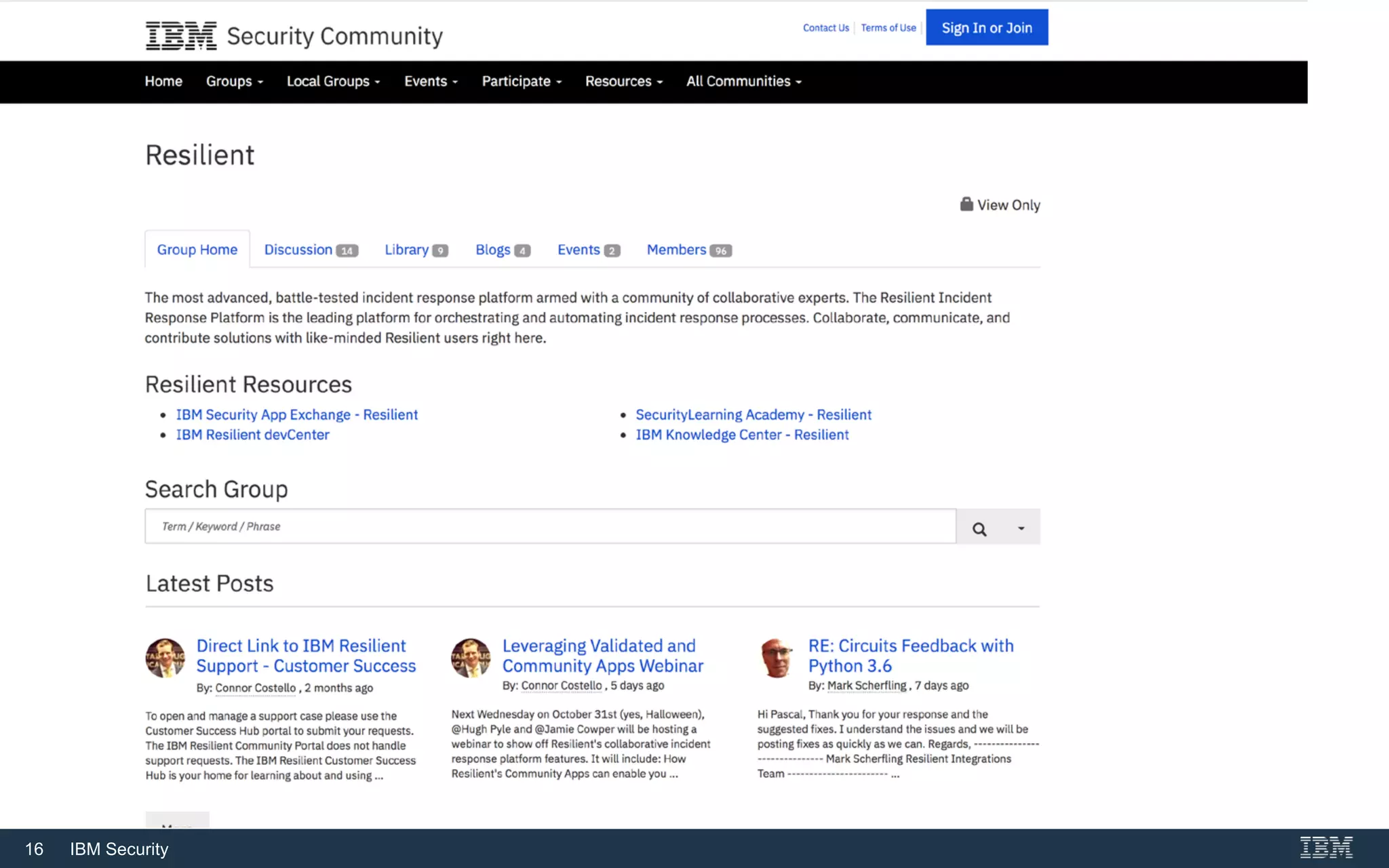Open SecurityLearning Academy - Resilient link

click(754, 414)
